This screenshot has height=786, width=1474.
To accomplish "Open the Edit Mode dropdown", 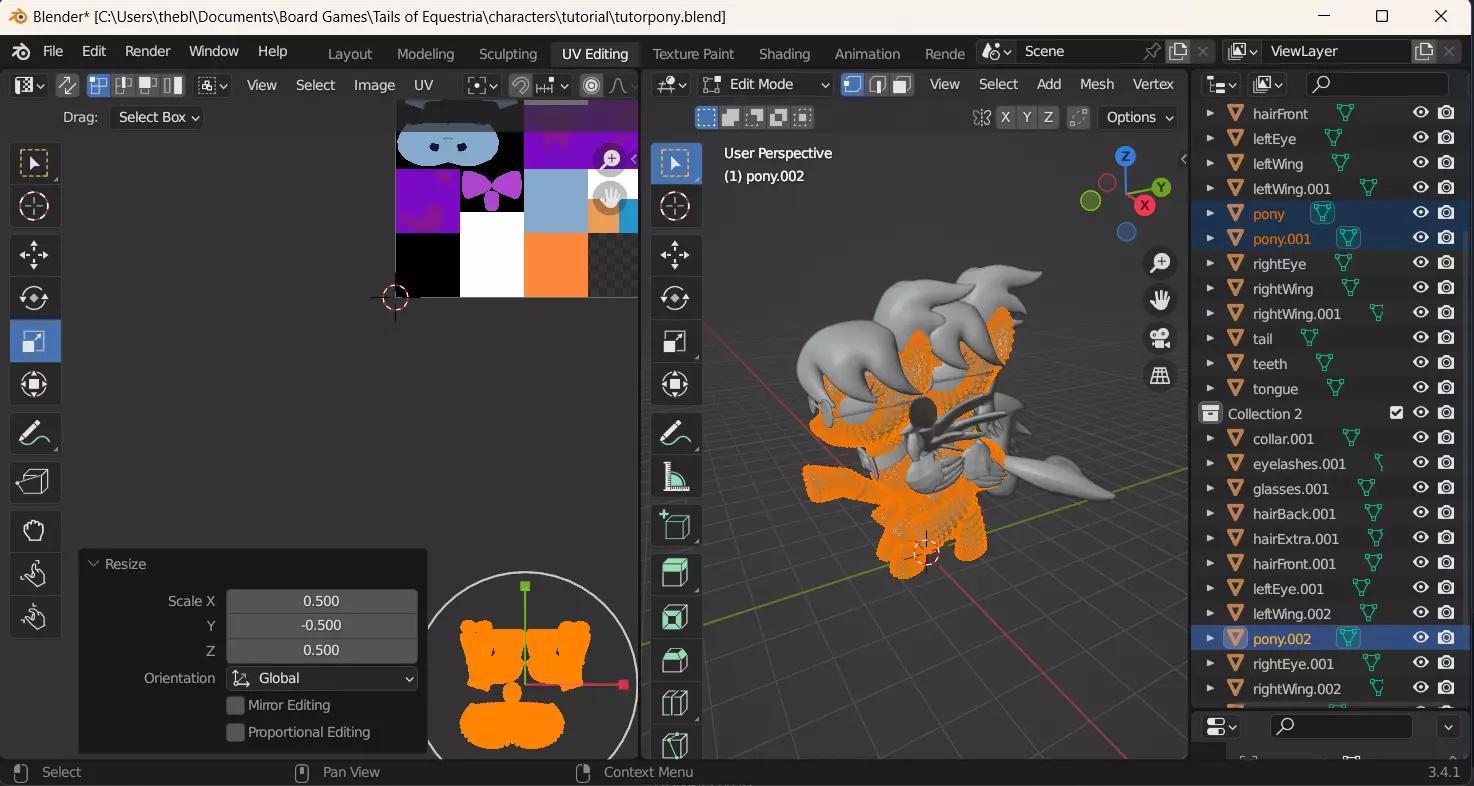I will [x=766, y=85].
